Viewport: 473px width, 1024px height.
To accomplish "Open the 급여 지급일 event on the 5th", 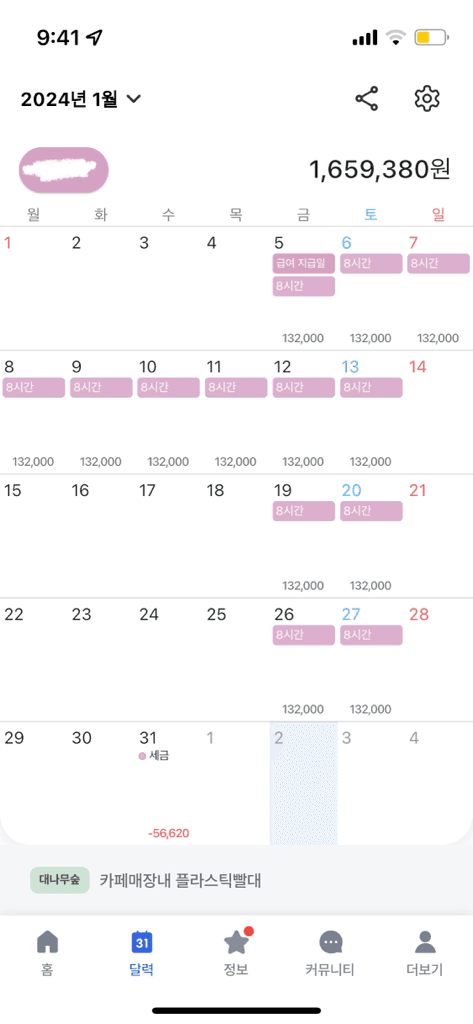I will (304, 264).
